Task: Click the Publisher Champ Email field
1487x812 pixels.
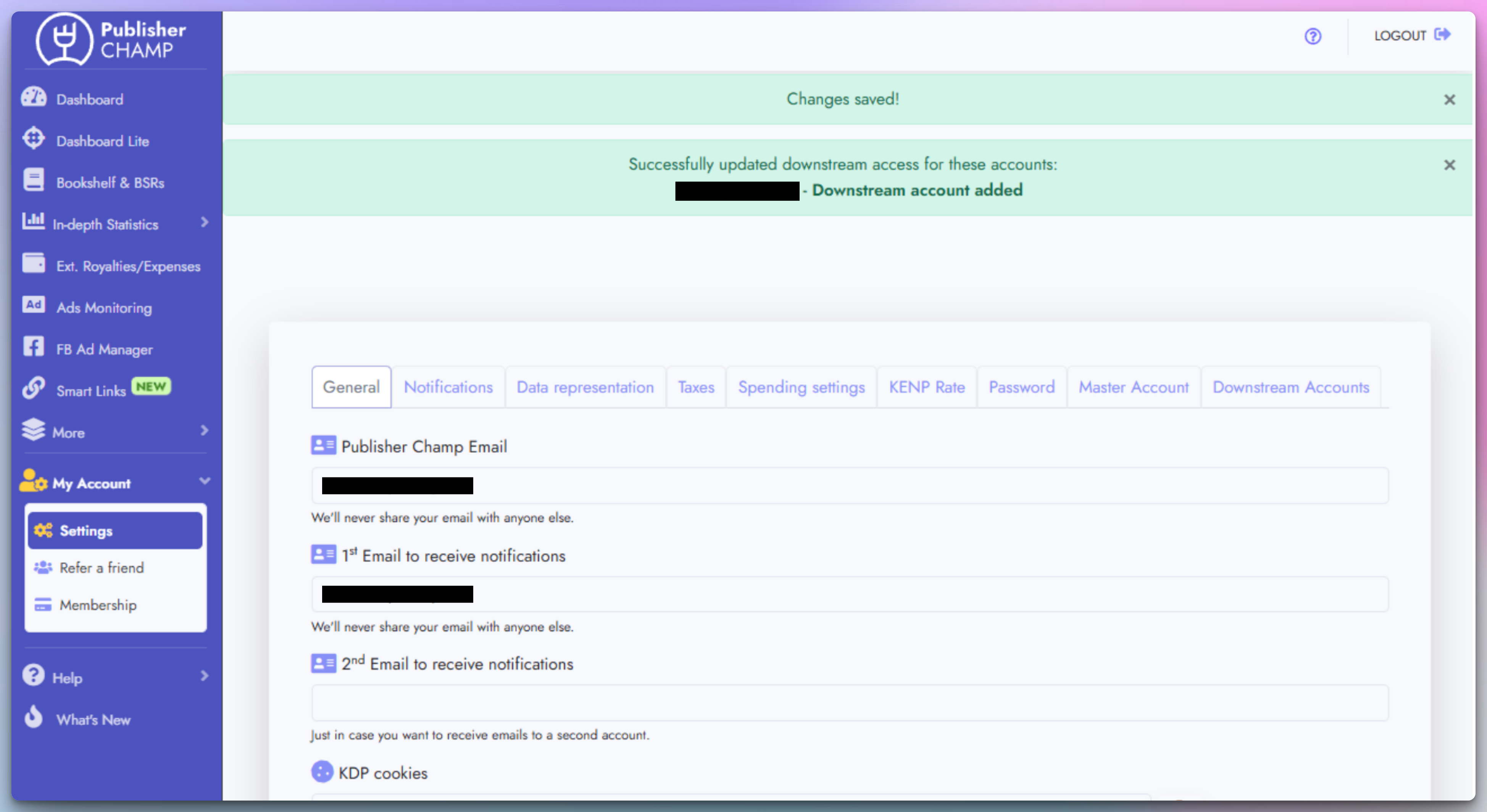Action: pos(850,485)
